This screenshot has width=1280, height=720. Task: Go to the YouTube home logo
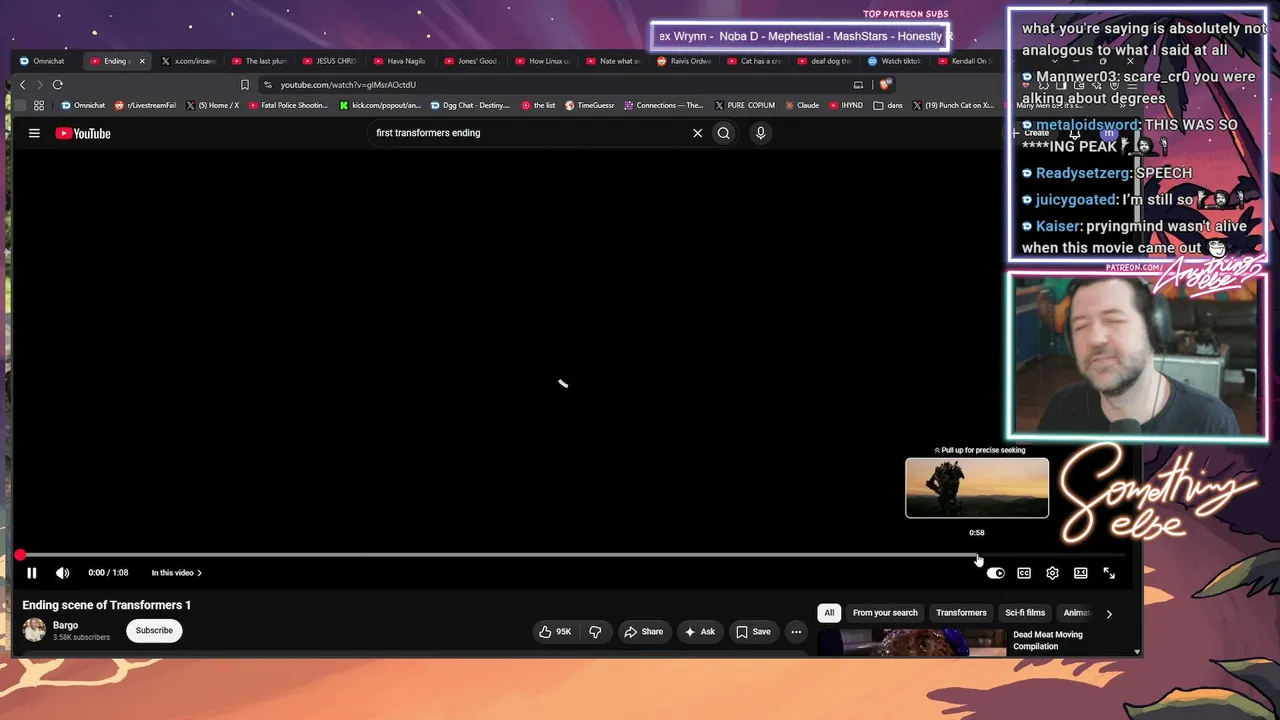(83, 133)
